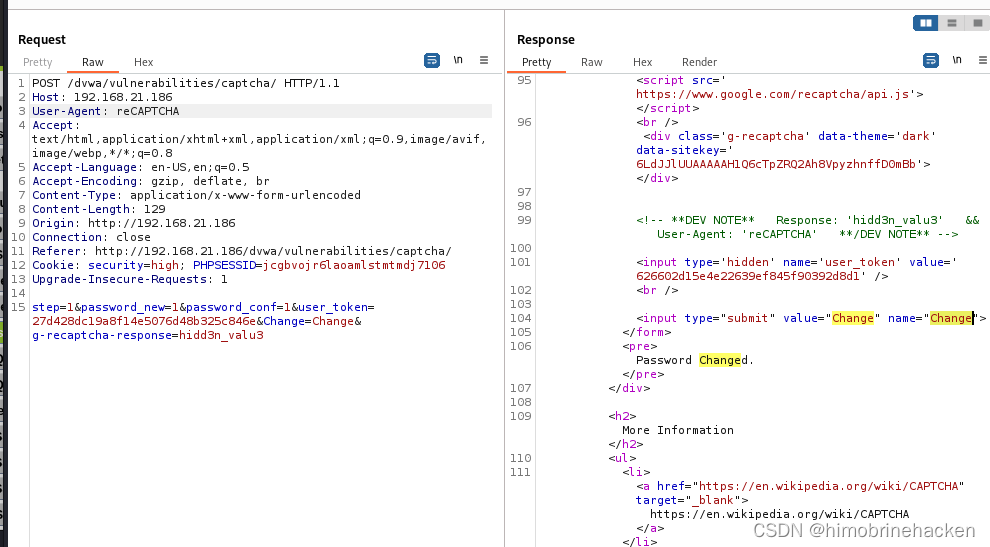Click the POST /dvwa/vulnerabilities/captcha/ request line
The height and width of the screenshot is (547, 990).
(186, 83)
